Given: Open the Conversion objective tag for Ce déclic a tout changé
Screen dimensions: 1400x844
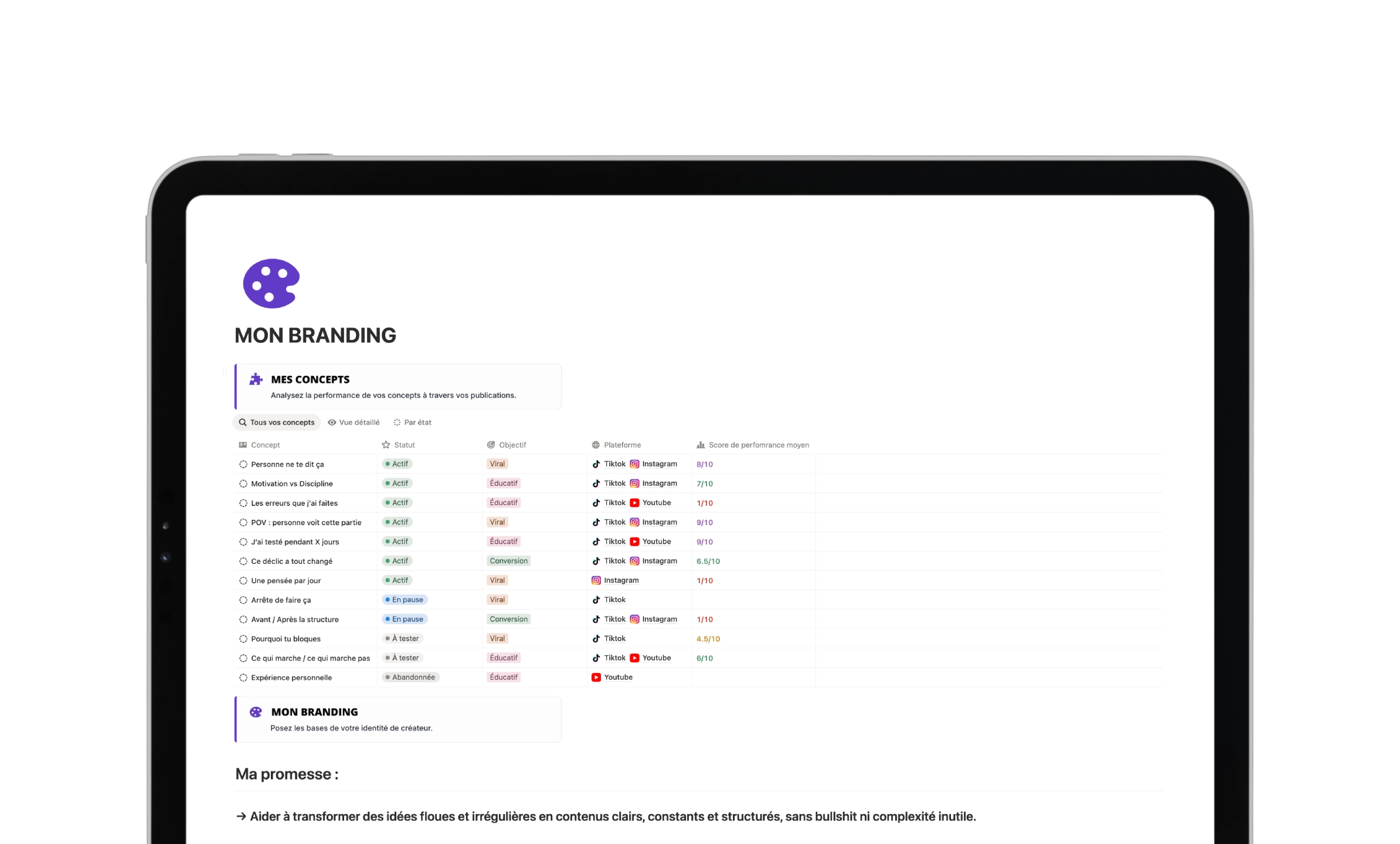Looking at the screenshot, I should click(508, 561).
